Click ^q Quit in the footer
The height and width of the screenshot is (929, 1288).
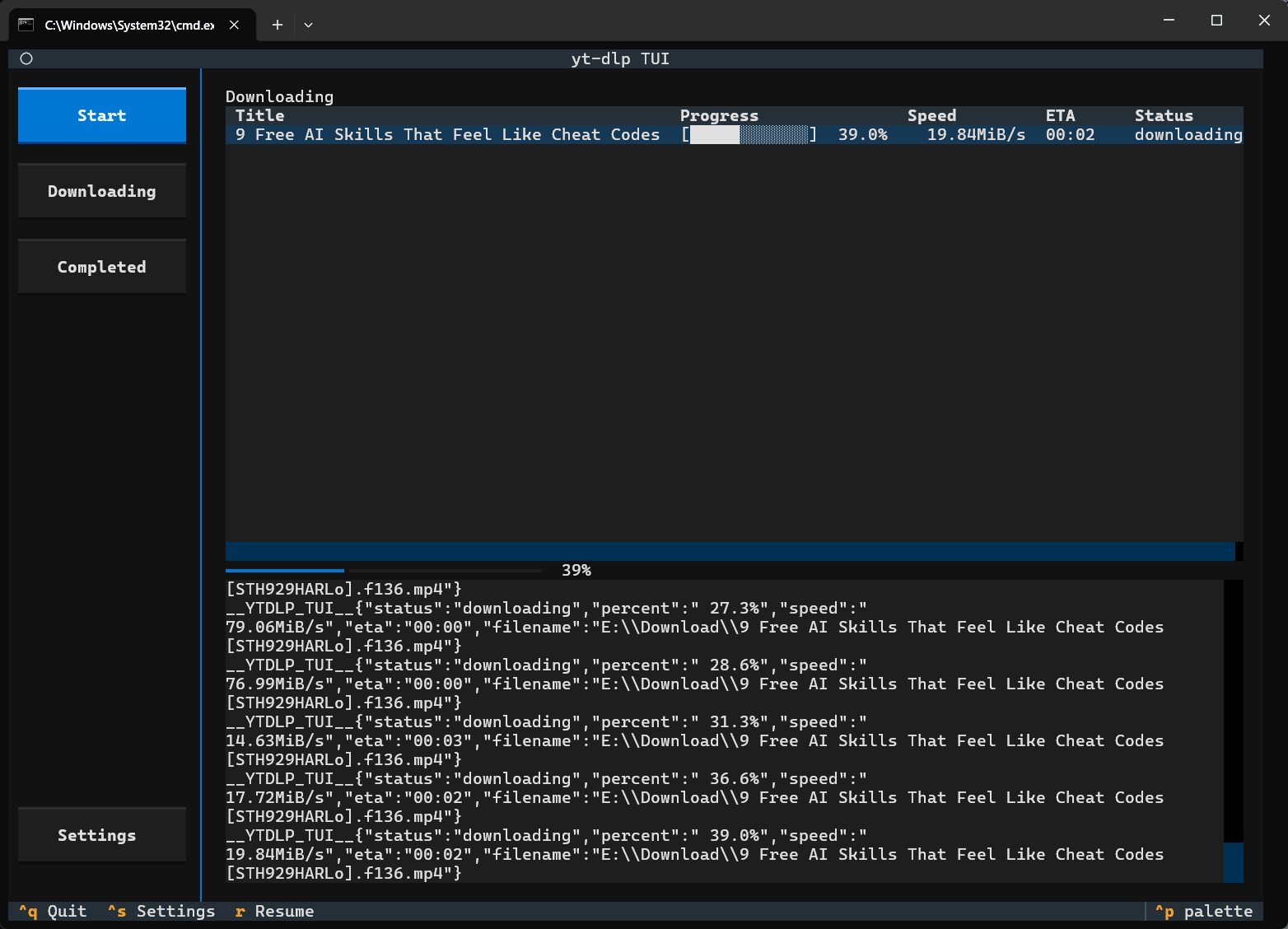53,911
